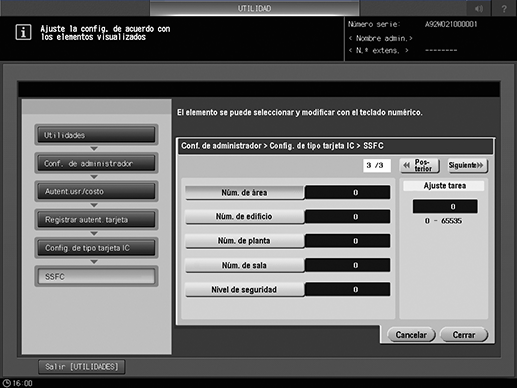Screen dimensions: 517x388
Task: Select Núm. de área setting
Action: (244, 192)
